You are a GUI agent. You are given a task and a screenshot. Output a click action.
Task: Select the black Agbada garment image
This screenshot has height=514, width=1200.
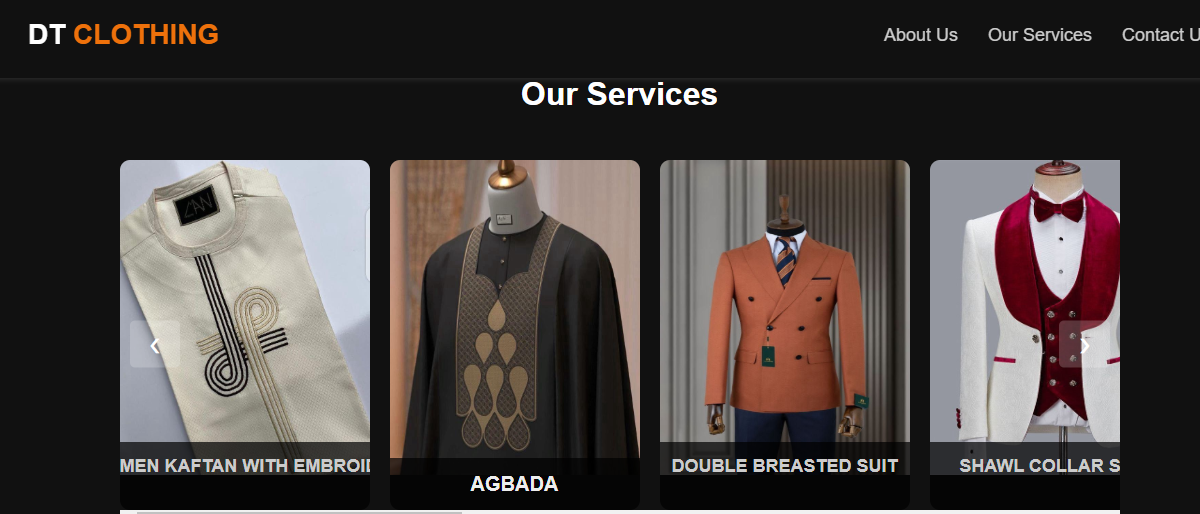pyautogui.click(x=515, y=310)
